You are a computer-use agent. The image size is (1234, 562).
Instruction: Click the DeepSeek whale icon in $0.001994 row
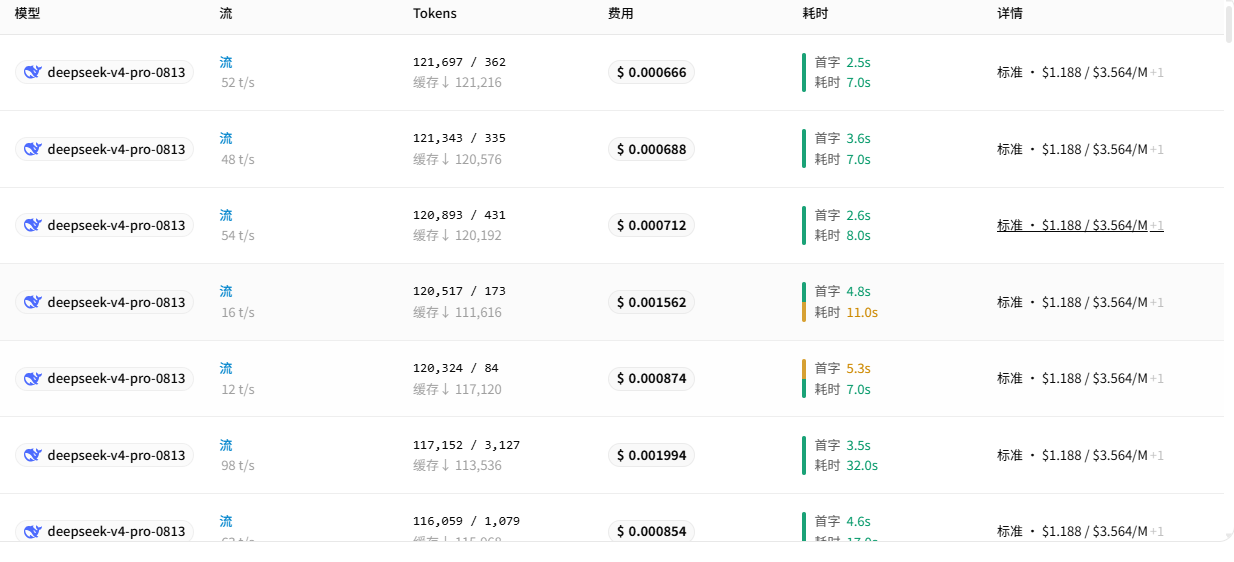pyautogui.click(x=33, y=455)
